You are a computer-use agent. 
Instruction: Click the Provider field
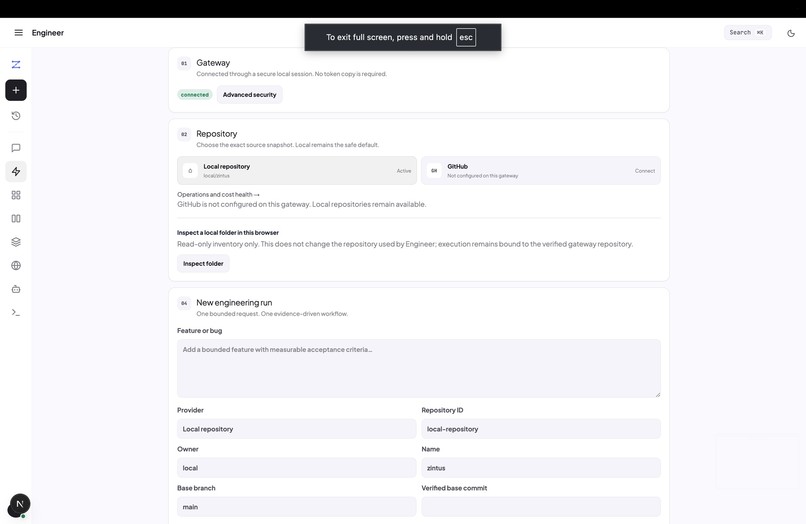coord(297,429)
